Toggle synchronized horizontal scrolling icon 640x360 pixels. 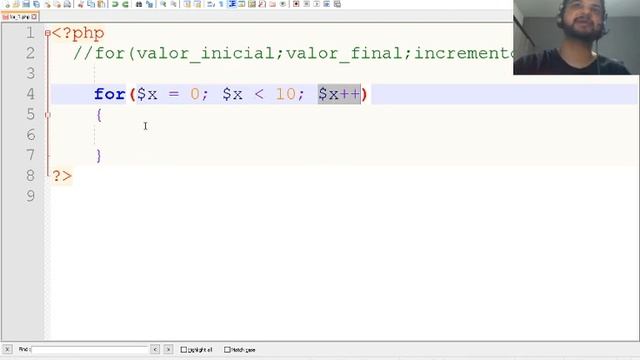point(197,4)
